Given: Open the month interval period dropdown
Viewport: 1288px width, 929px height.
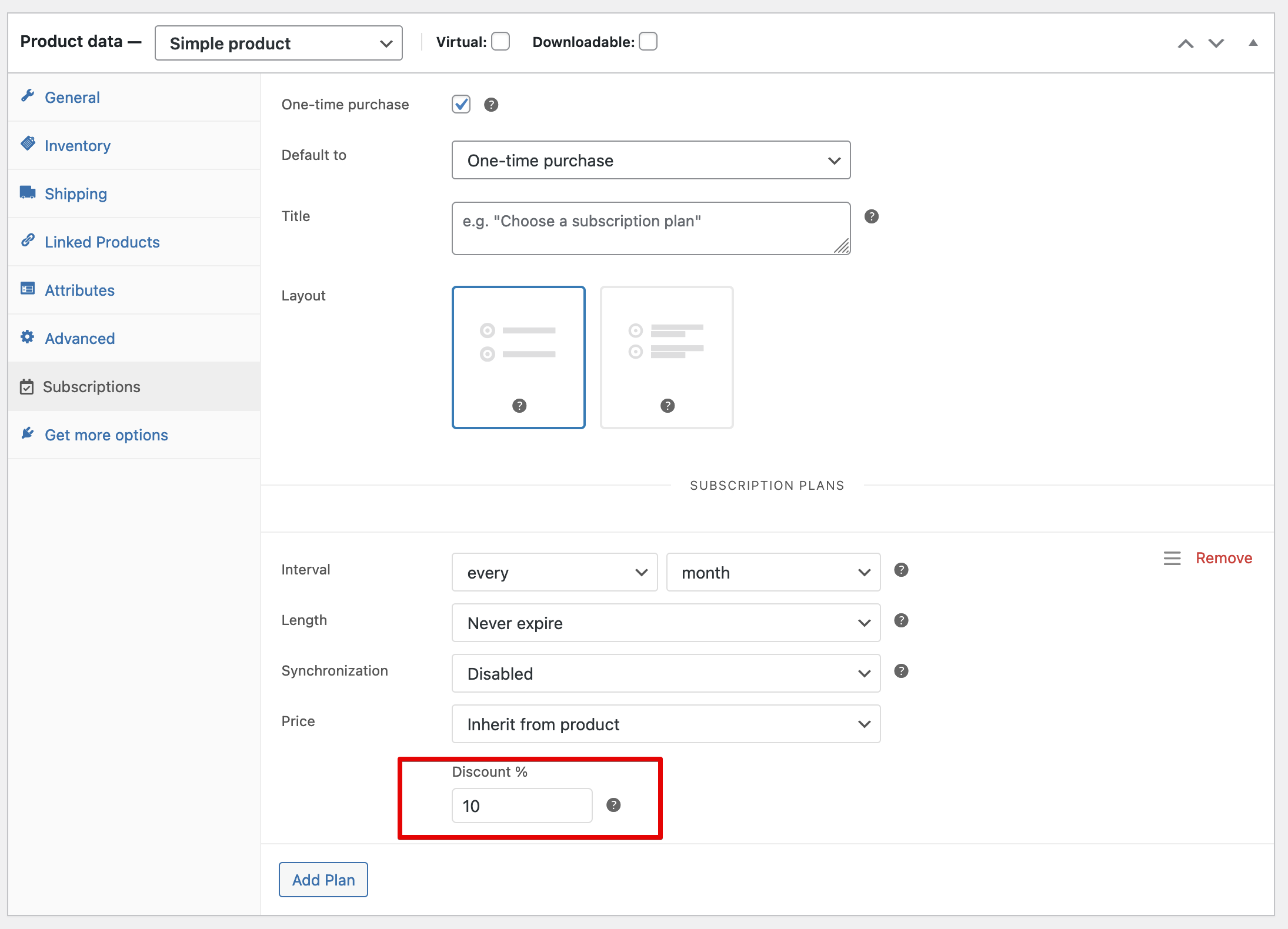Looking at the screenshot, I should click(773, 572).
